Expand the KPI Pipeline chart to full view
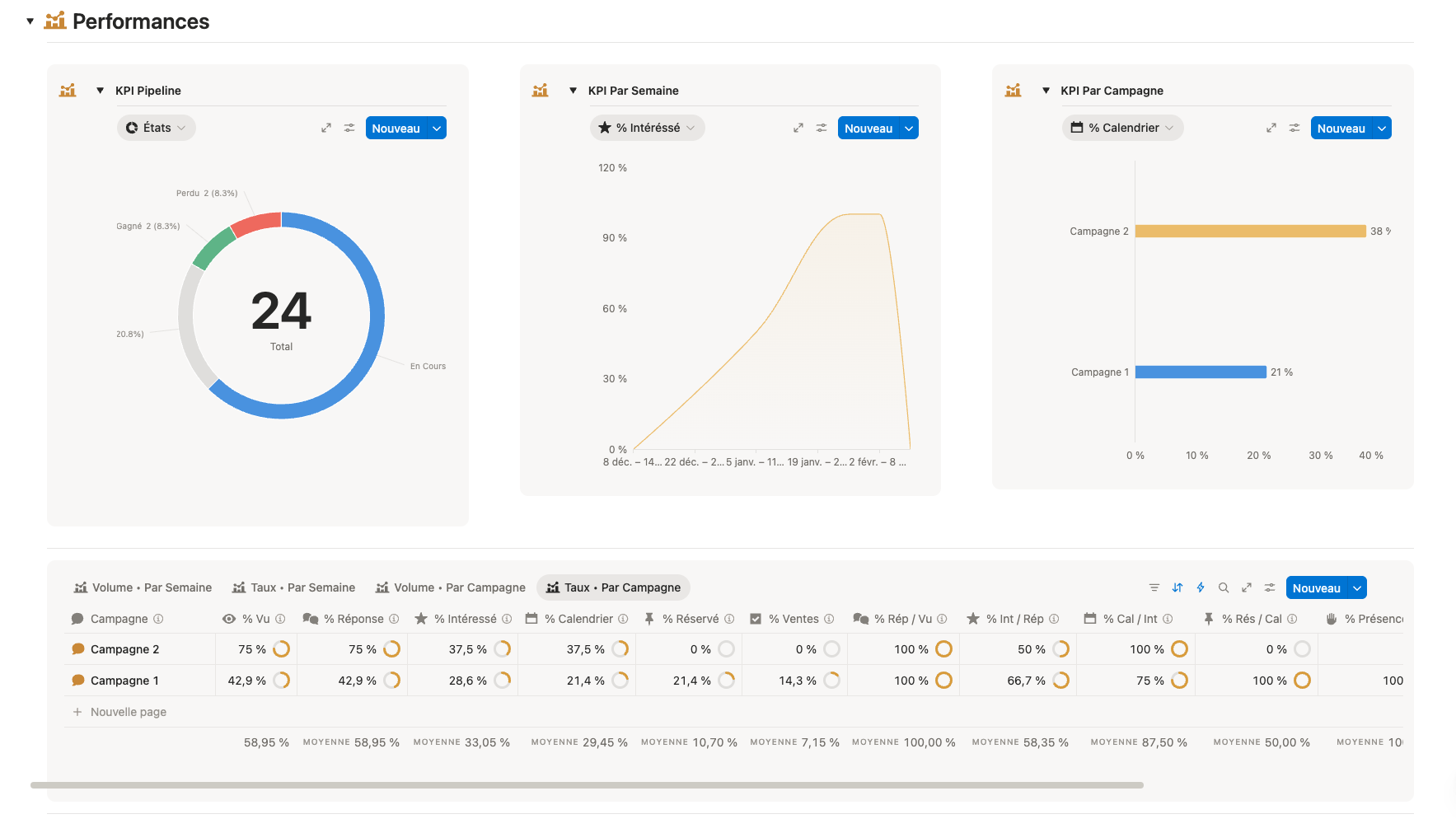Screen dimensions: 1456x819 tap(326, 128)
